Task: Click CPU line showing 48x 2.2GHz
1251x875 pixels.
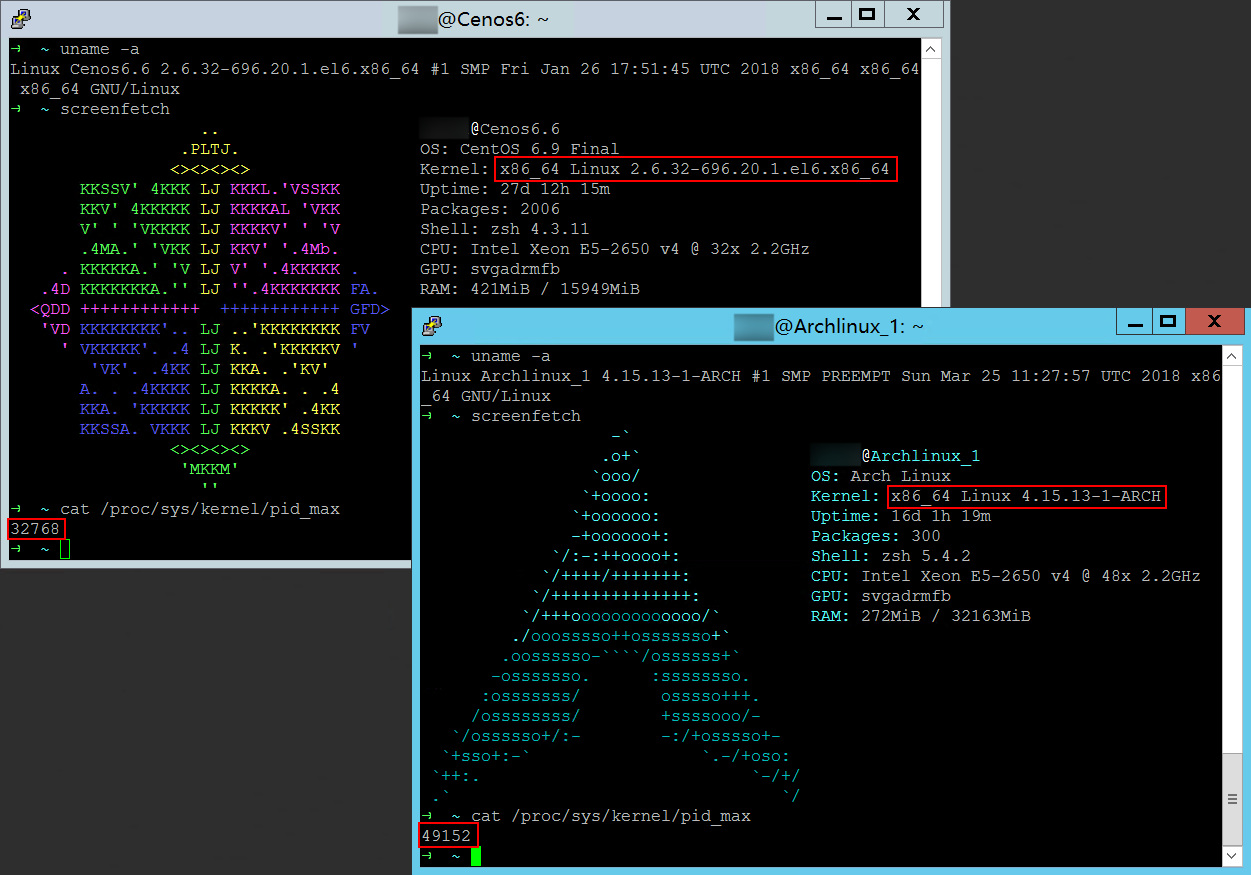Action: point(1006,576)
